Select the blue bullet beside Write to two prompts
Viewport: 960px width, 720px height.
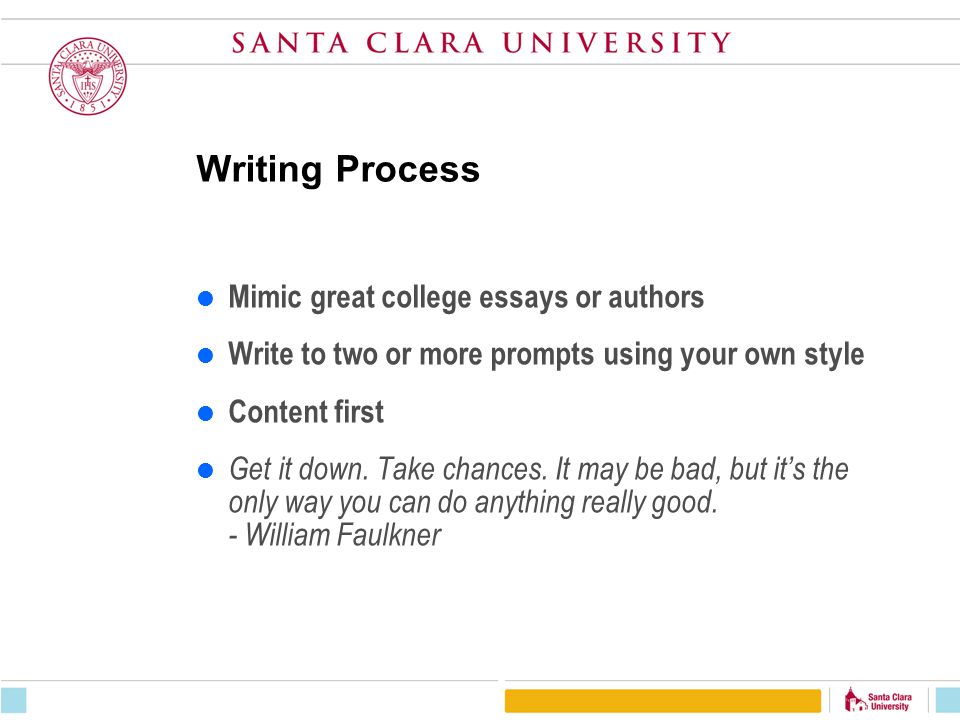click(206, 356)
